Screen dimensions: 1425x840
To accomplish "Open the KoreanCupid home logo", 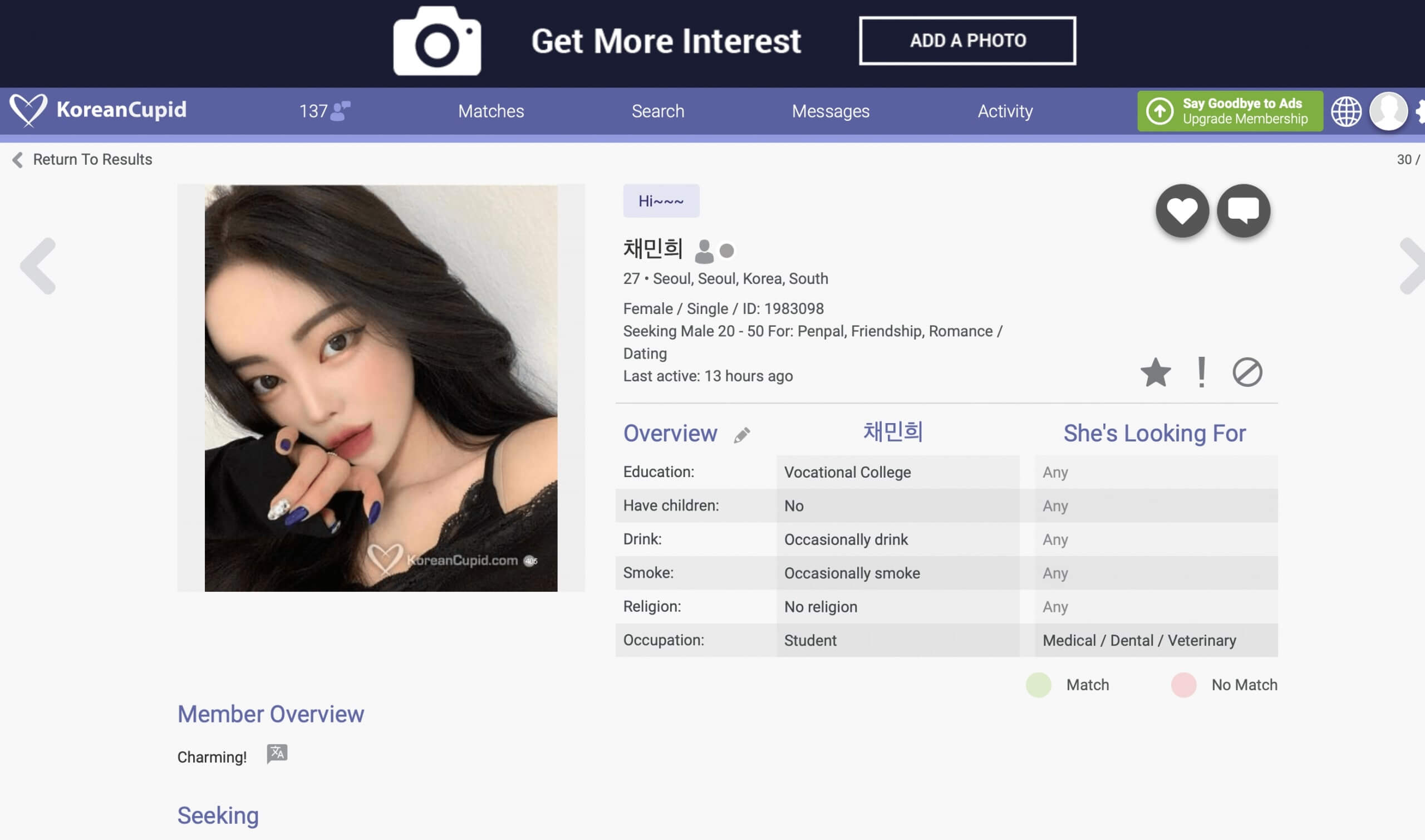I will [98, 110].
